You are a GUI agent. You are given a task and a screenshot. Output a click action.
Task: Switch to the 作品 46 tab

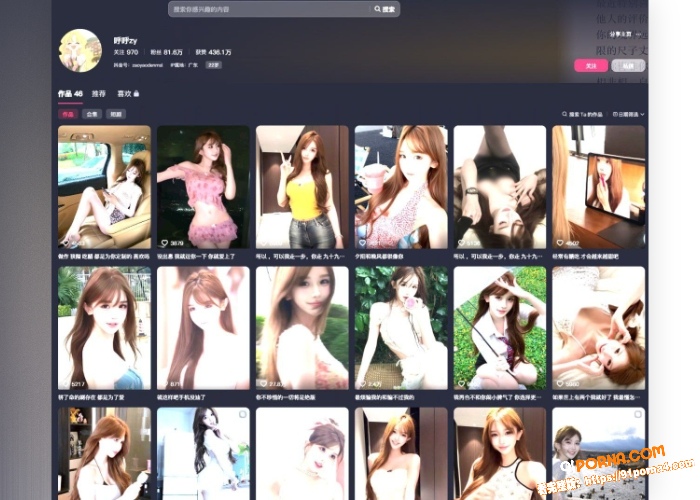(70, 94)
